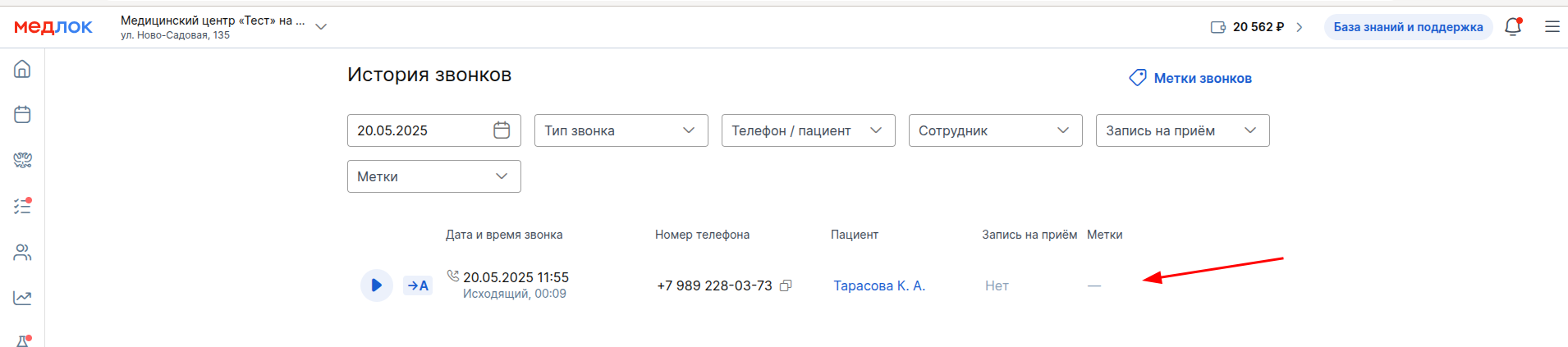
Task: Open the calendar icon in sidebar
Action: [22, 114]
